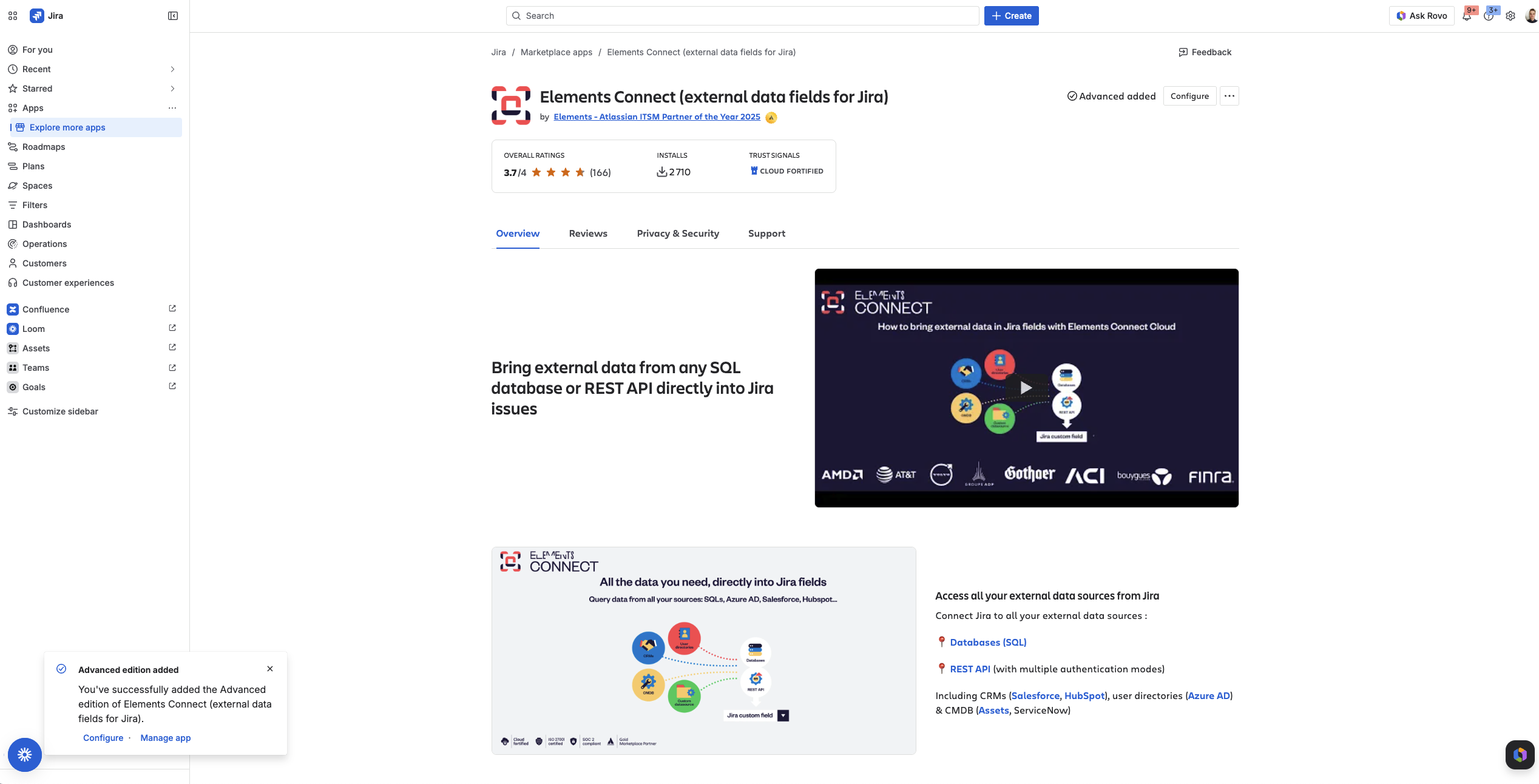Viewport: 1539px width, 784px height.
Task: Open Plans in sidebar
Action: click(x=94, y=166)
